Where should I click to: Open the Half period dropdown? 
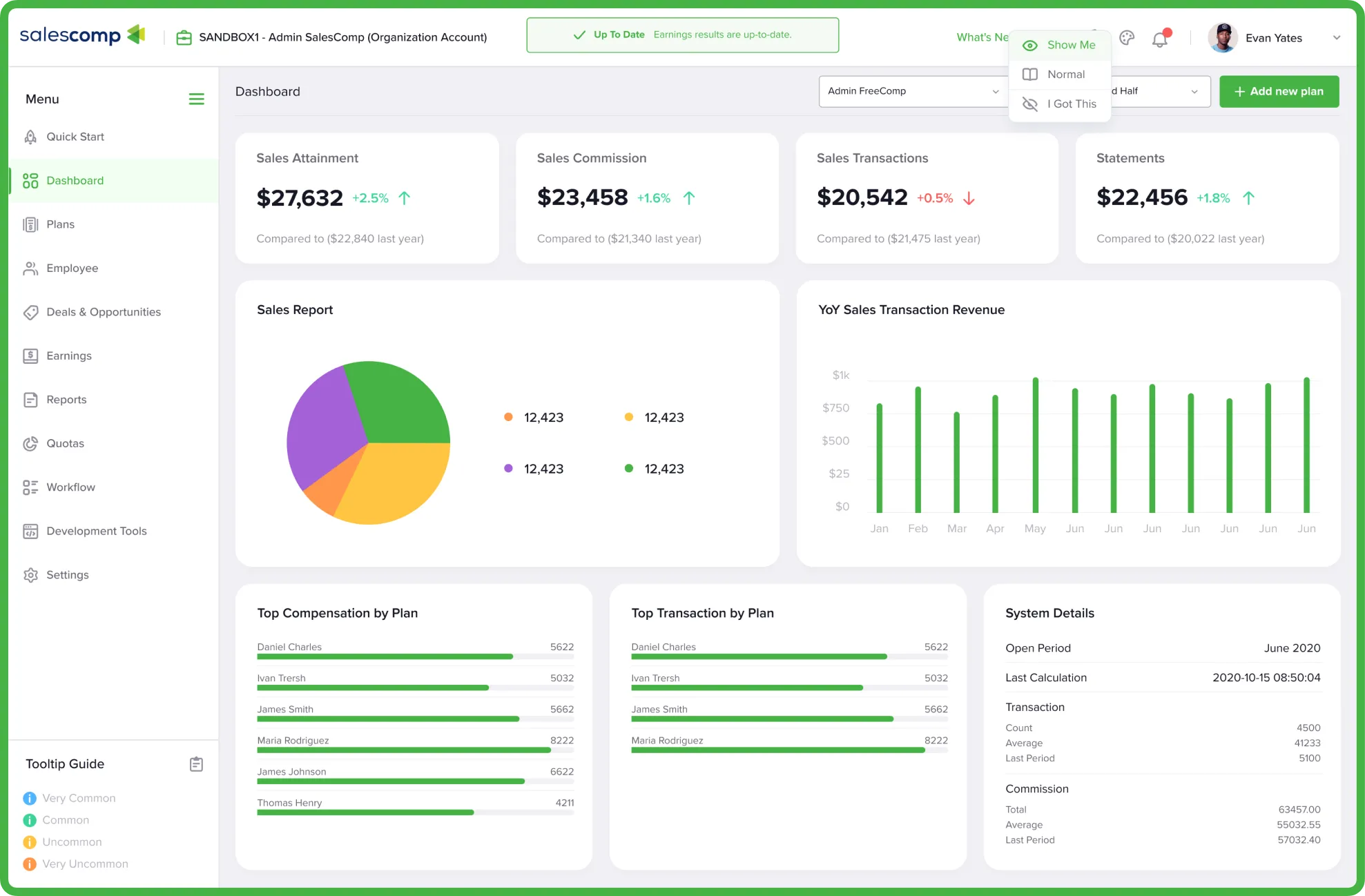(1160, 91)
